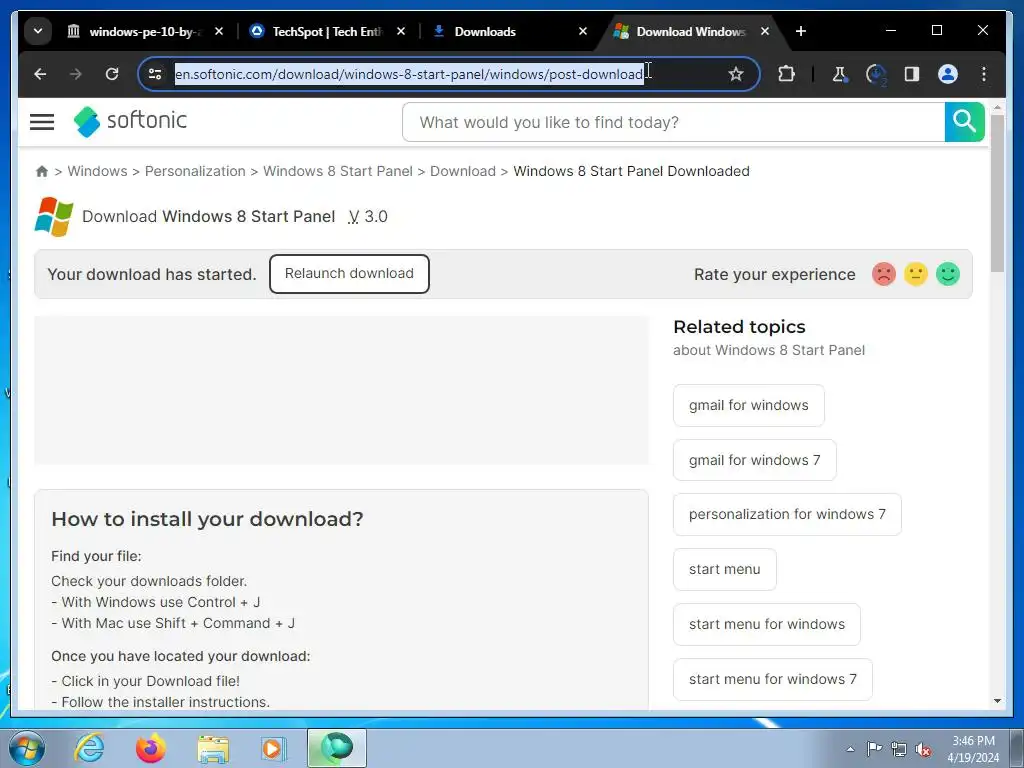
Task: Click the taskbar clock 3:46 PM
Action: (973, 749)
